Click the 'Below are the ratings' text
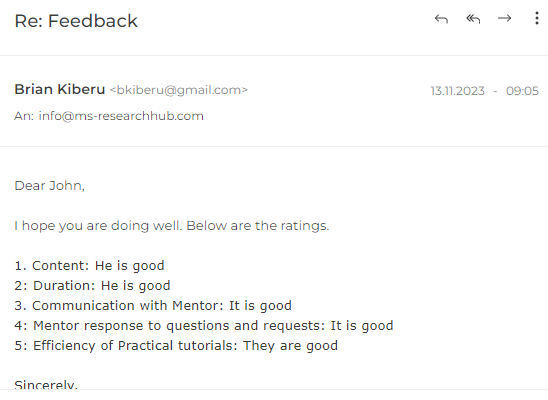This screenshot has height=400, width=548. point(258,226)
